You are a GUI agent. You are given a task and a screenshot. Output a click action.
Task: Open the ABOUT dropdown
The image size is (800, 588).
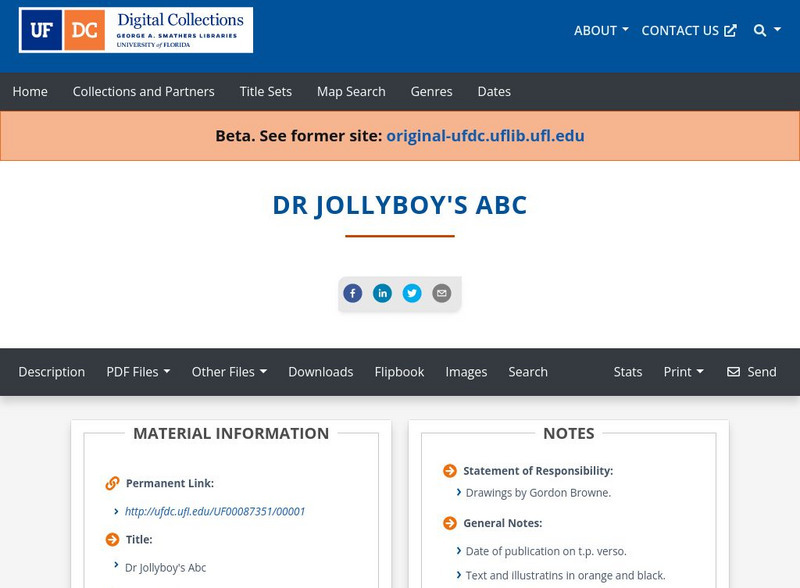pos(598,30)
